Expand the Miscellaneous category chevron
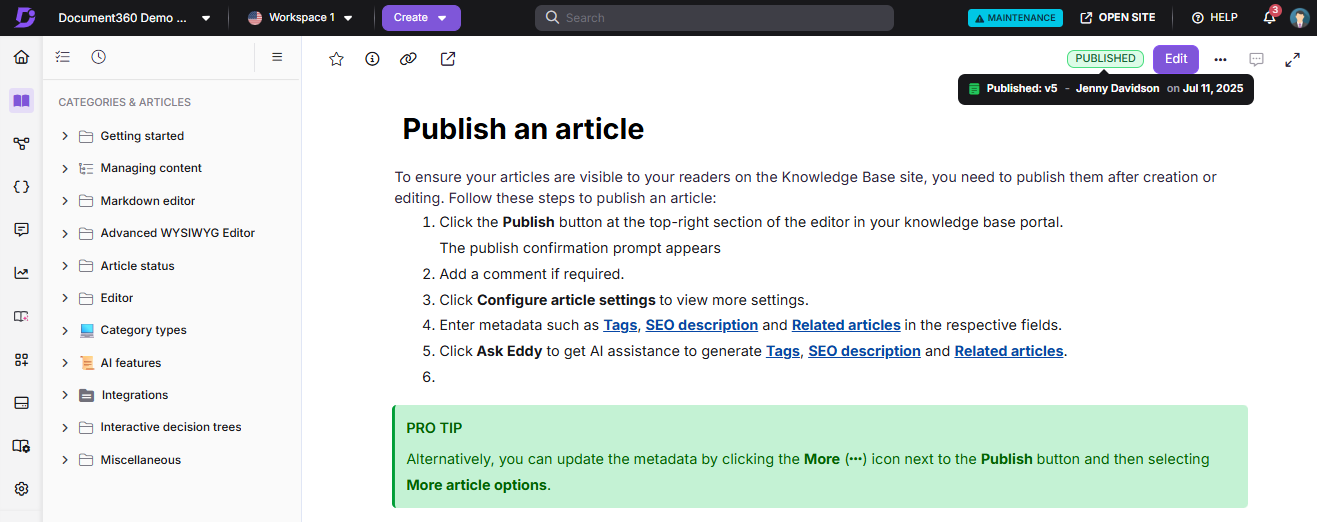This screenshot has width=1317, height=522. [x=65, y=460]
